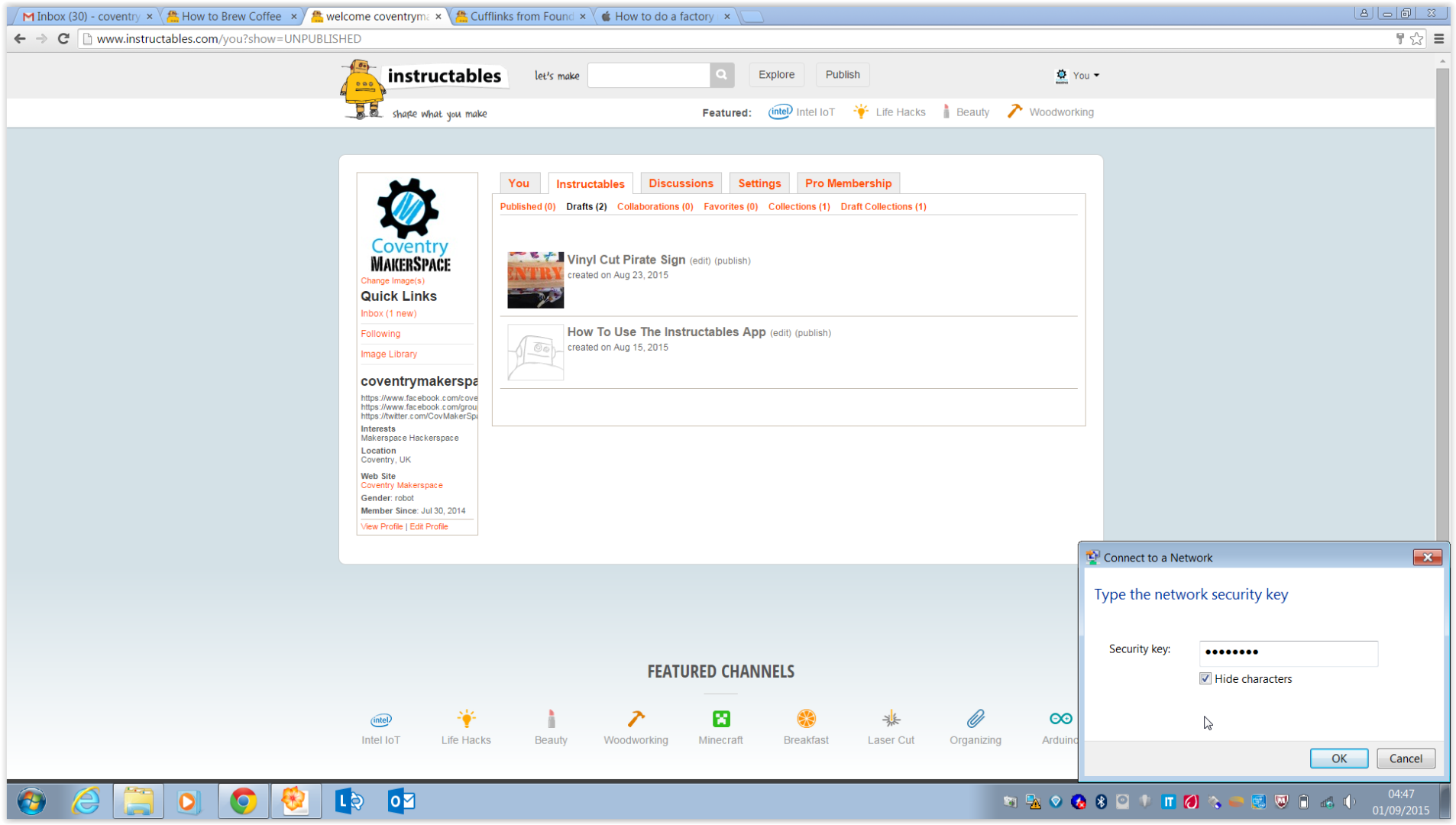The image size is (1456, 825).
Task: Launch Google Chrome from the taskbar
Action: click(x=243, y=801)
